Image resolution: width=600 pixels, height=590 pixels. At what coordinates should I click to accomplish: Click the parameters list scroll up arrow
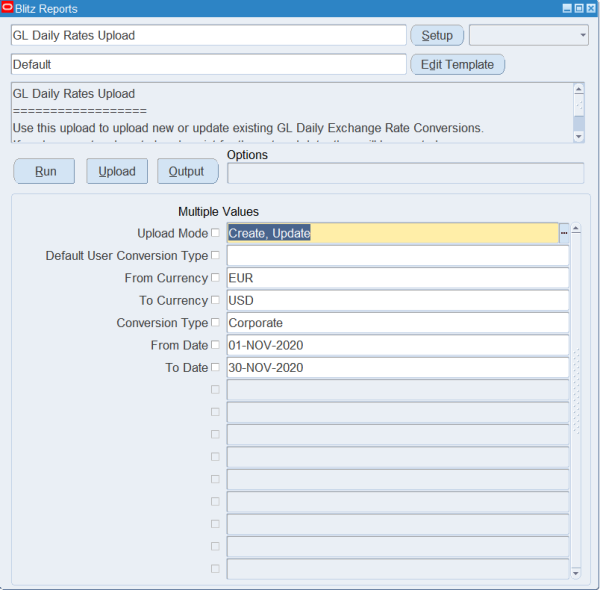tap(576, 229)
